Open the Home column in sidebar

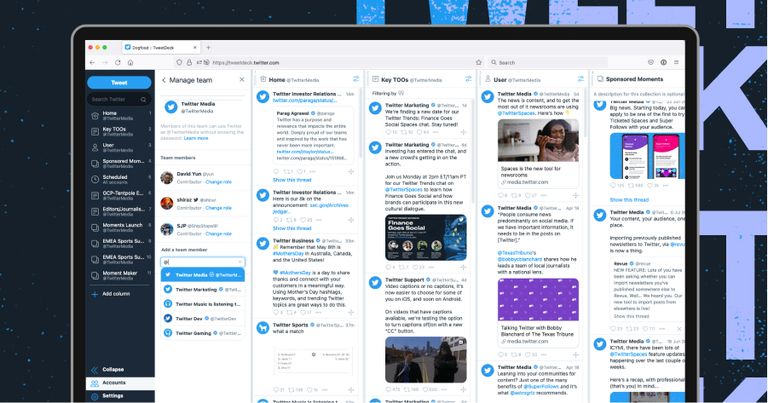[120, 116]
